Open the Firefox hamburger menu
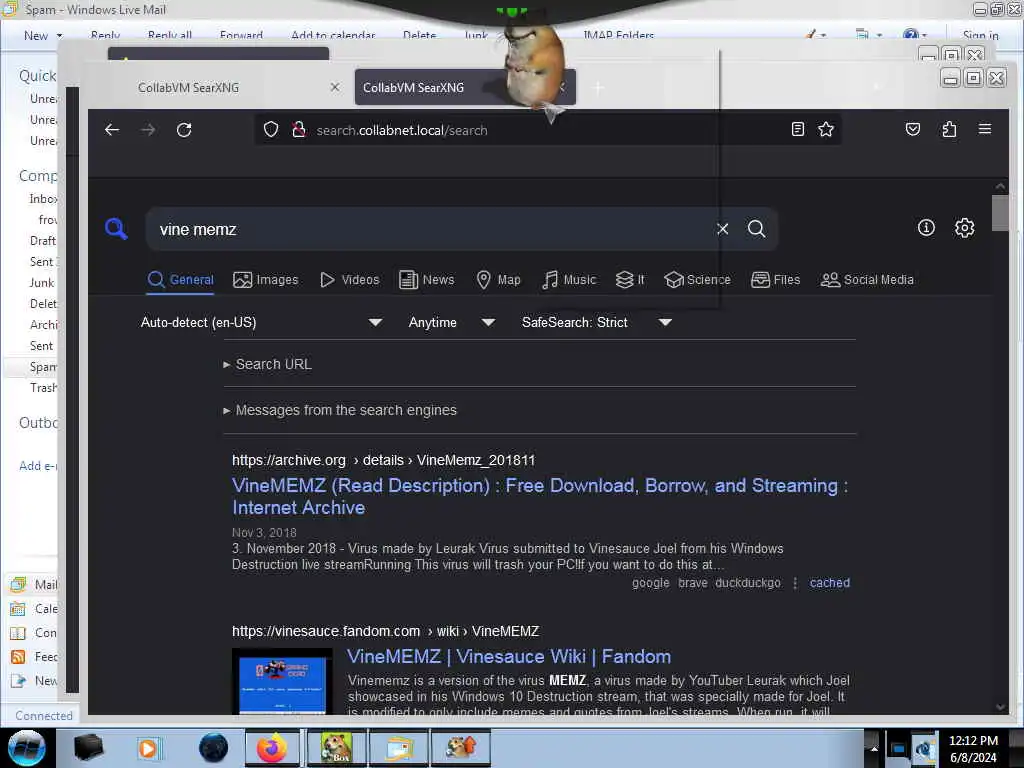Viewport: 1024px width, 768px height. [985, 129]
